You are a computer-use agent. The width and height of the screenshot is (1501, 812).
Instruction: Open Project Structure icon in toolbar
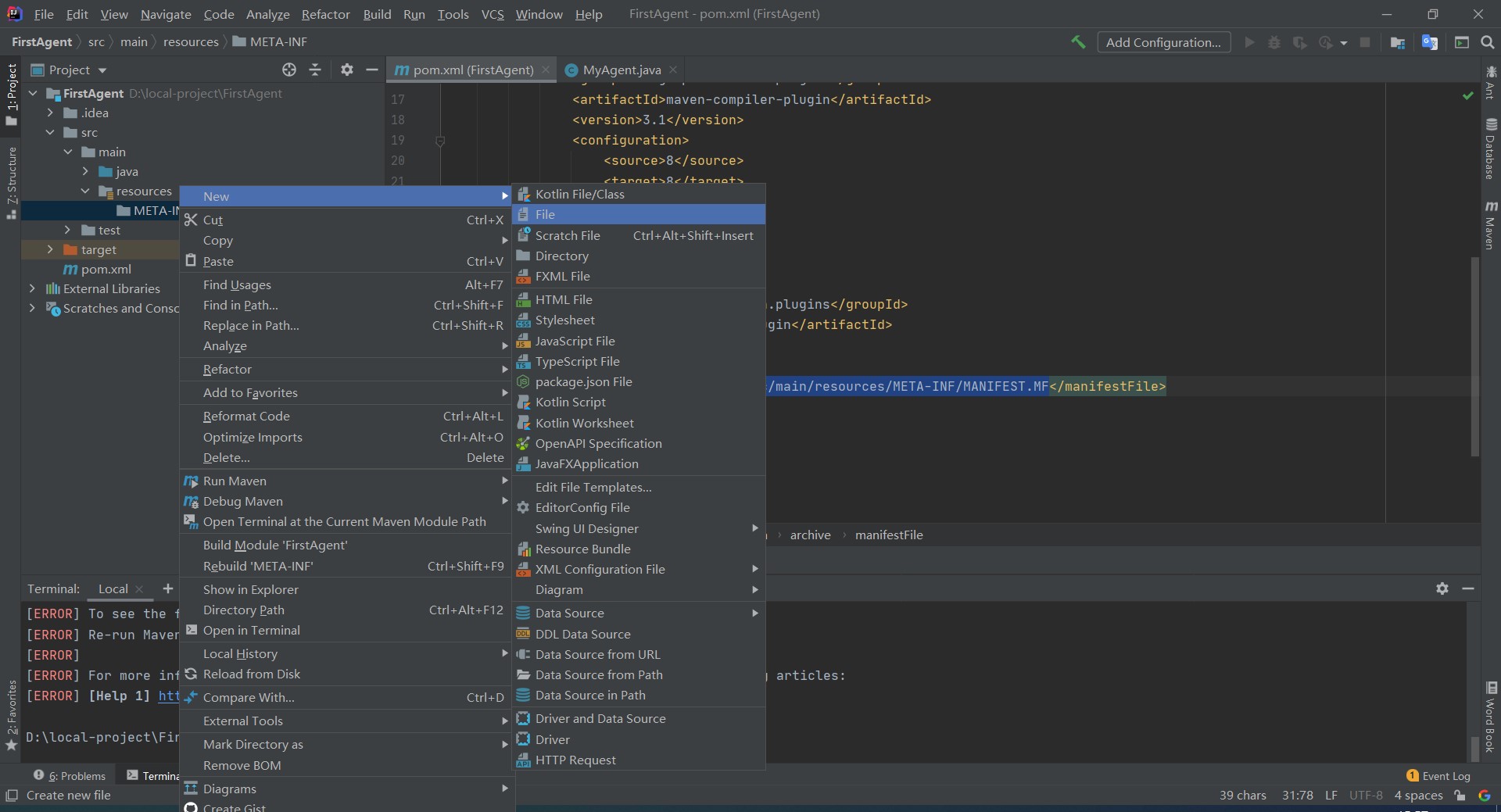pyautogui.click(x=1398, y=42)
